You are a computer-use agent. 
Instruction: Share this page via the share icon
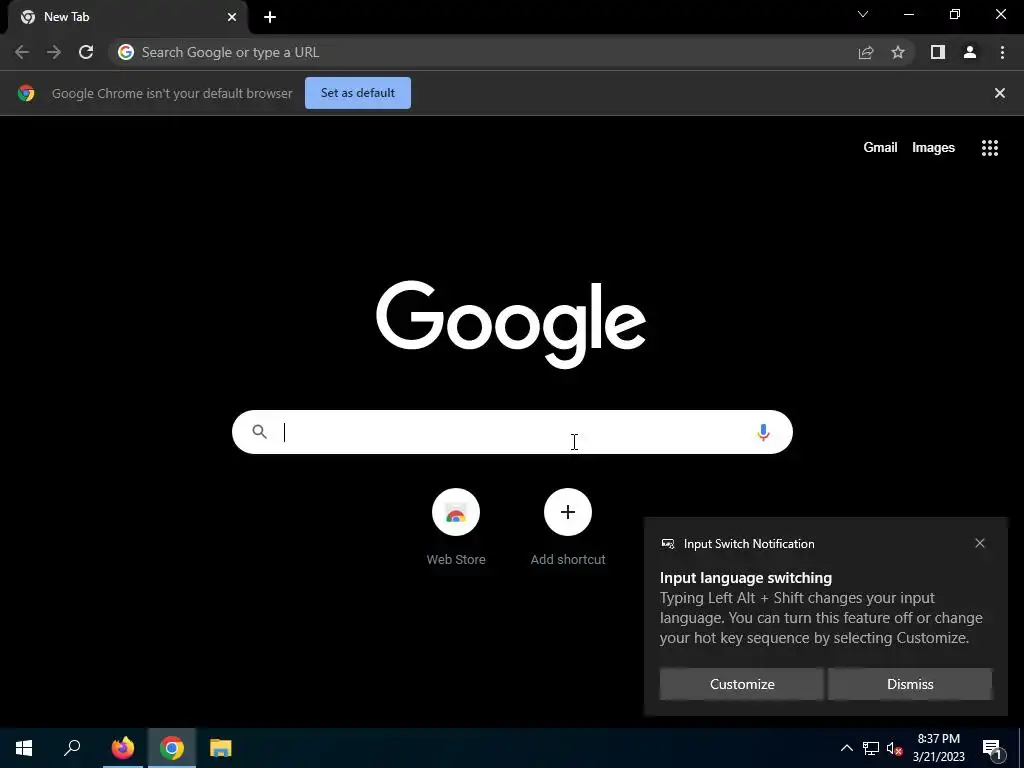pyautogui.click(x=866, y=52)
